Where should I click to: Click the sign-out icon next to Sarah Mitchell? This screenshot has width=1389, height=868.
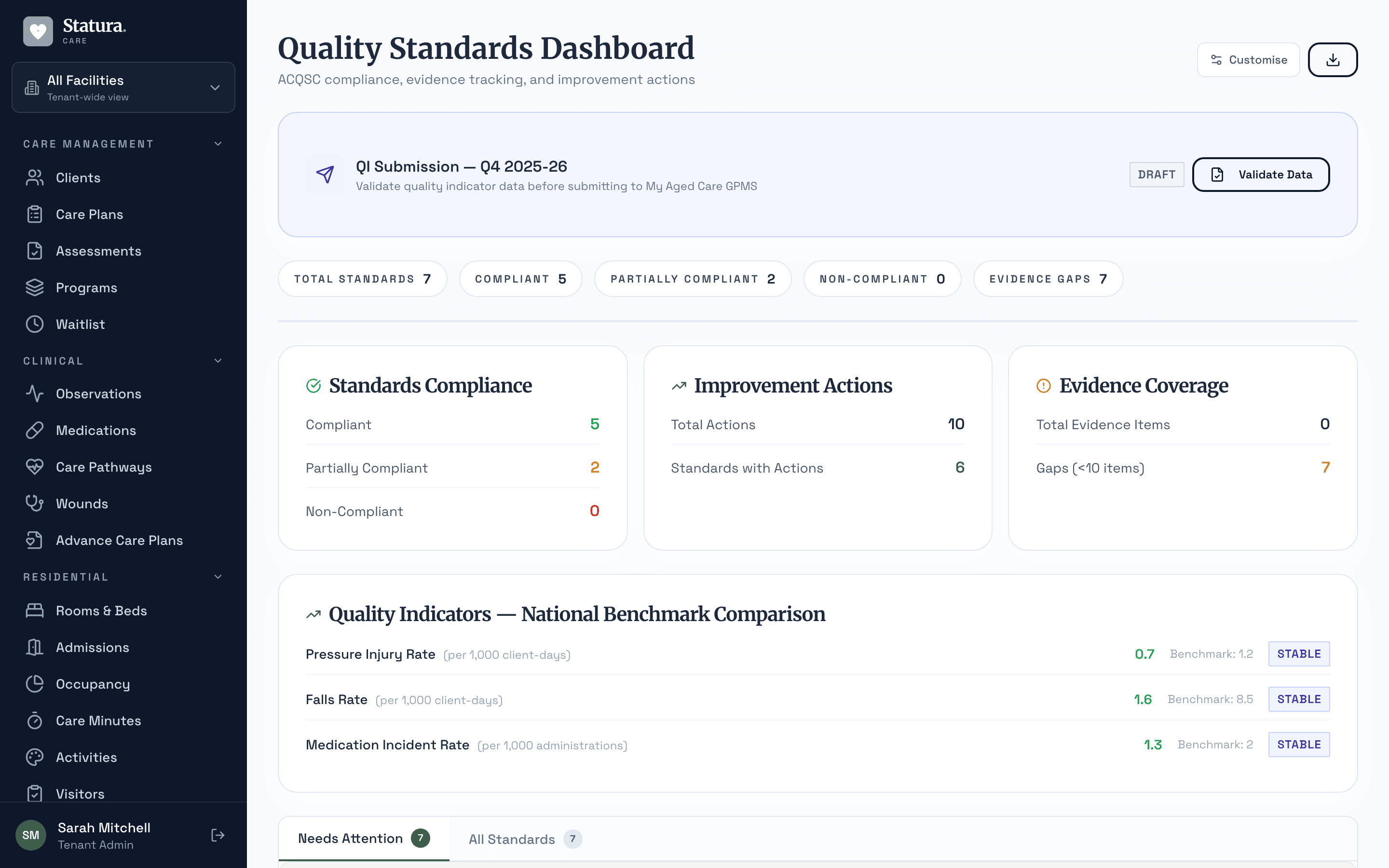click(218, 835)
